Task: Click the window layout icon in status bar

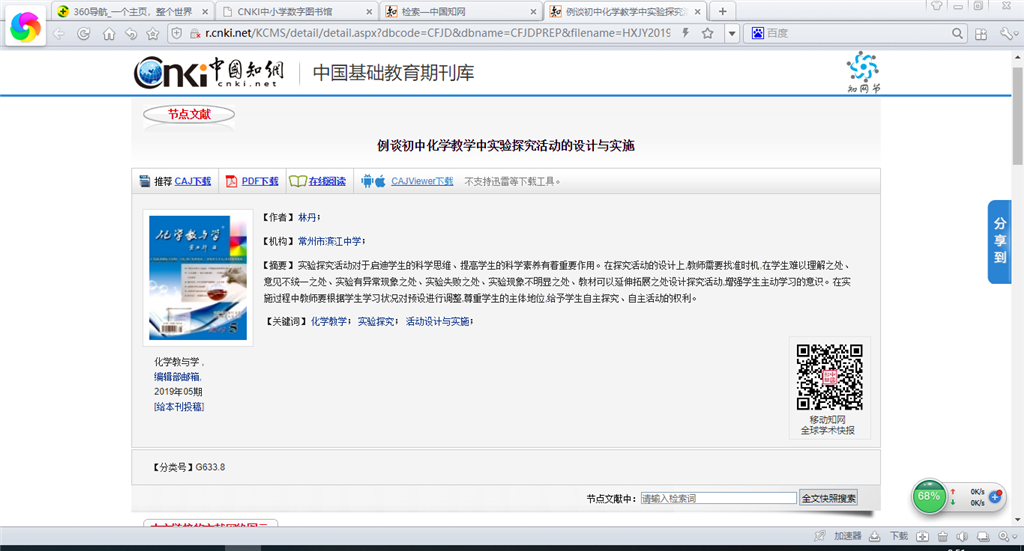Action: (983, 537)
